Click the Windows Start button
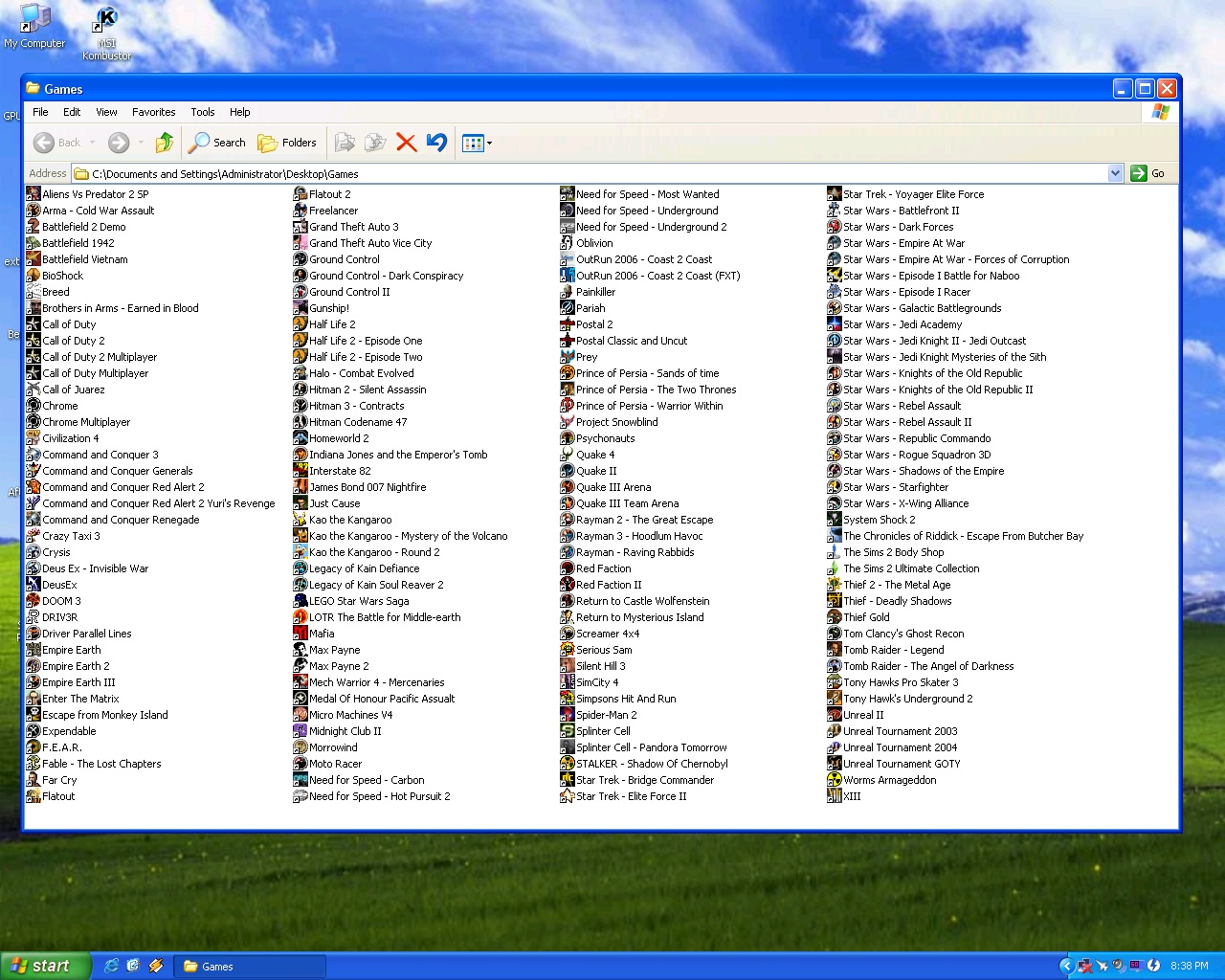Image resolution: width=1225 pixels, height=980 pixels. 46,966
